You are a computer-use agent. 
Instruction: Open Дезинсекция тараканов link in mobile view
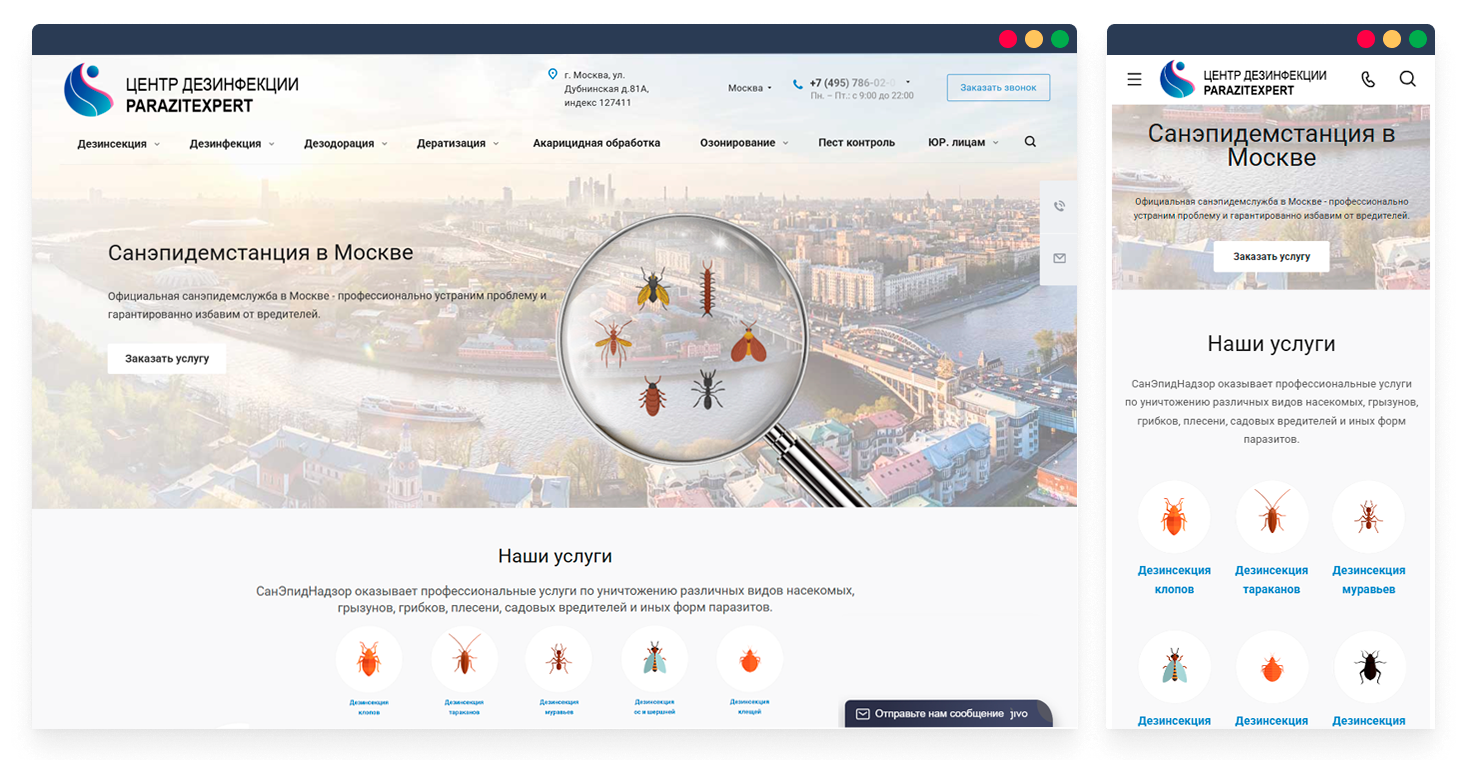[x=1272, y=580]
